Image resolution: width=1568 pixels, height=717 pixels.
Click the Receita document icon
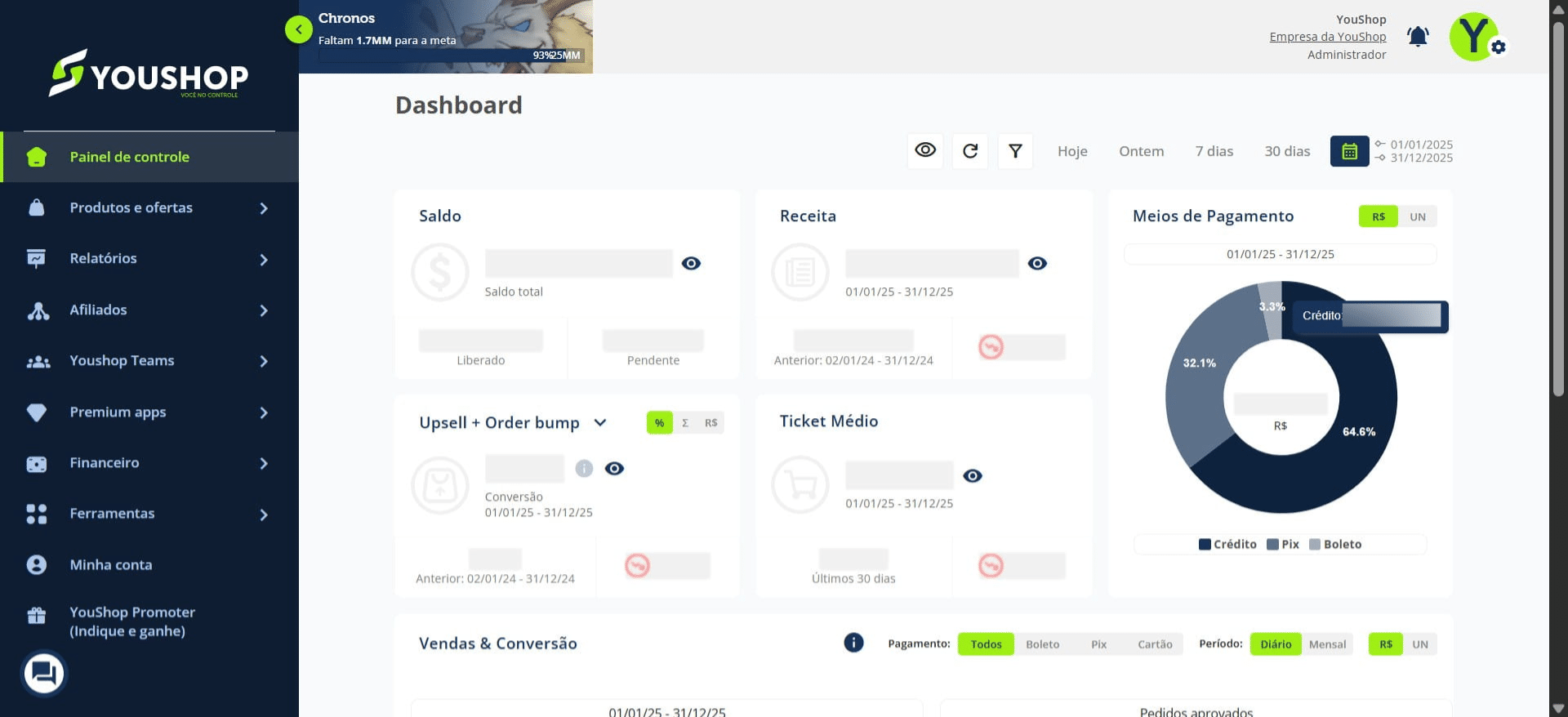coord(800,272)
